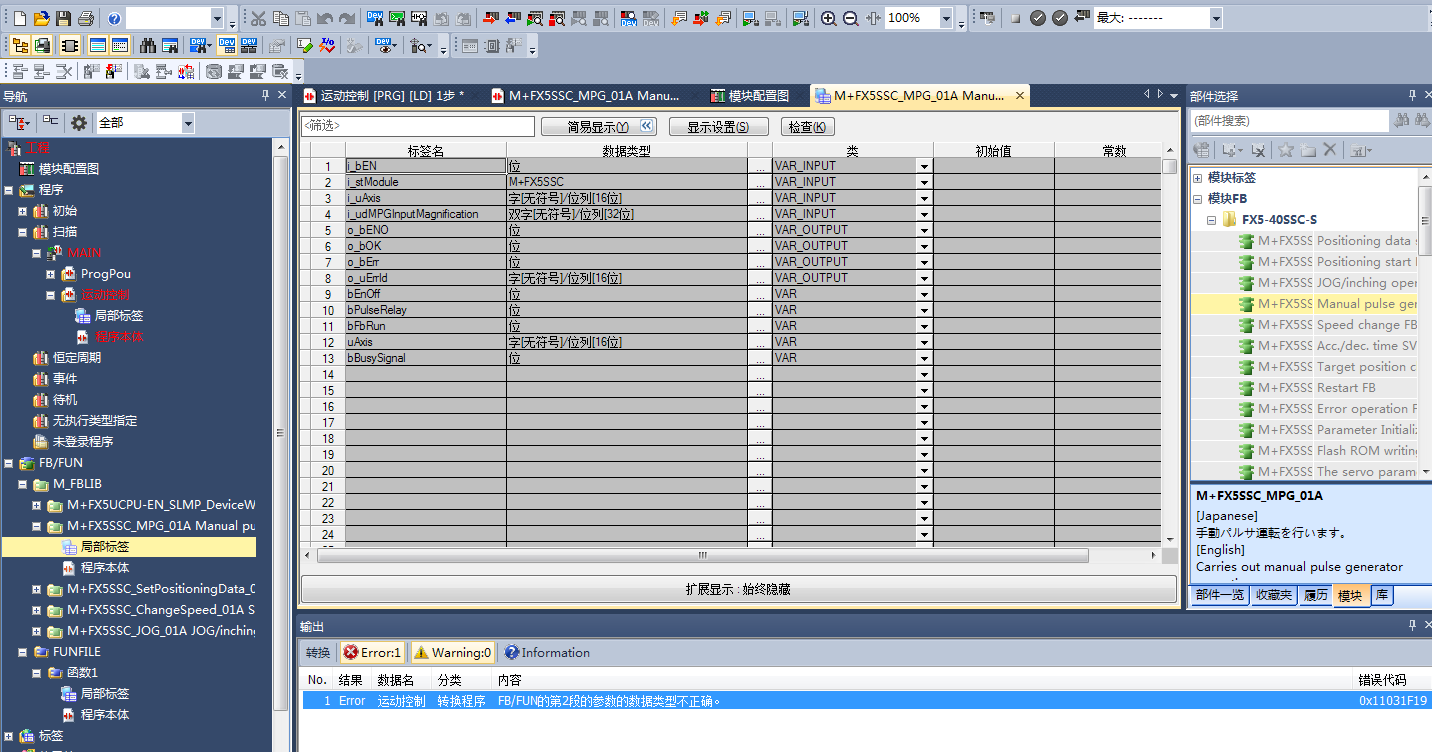Switch to the 模块配置图 editor tab

(750, 95)
